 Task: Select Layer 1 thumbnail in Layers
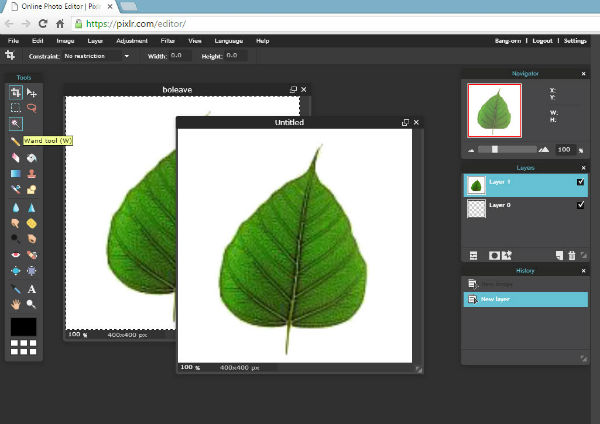tap(476, 186)
